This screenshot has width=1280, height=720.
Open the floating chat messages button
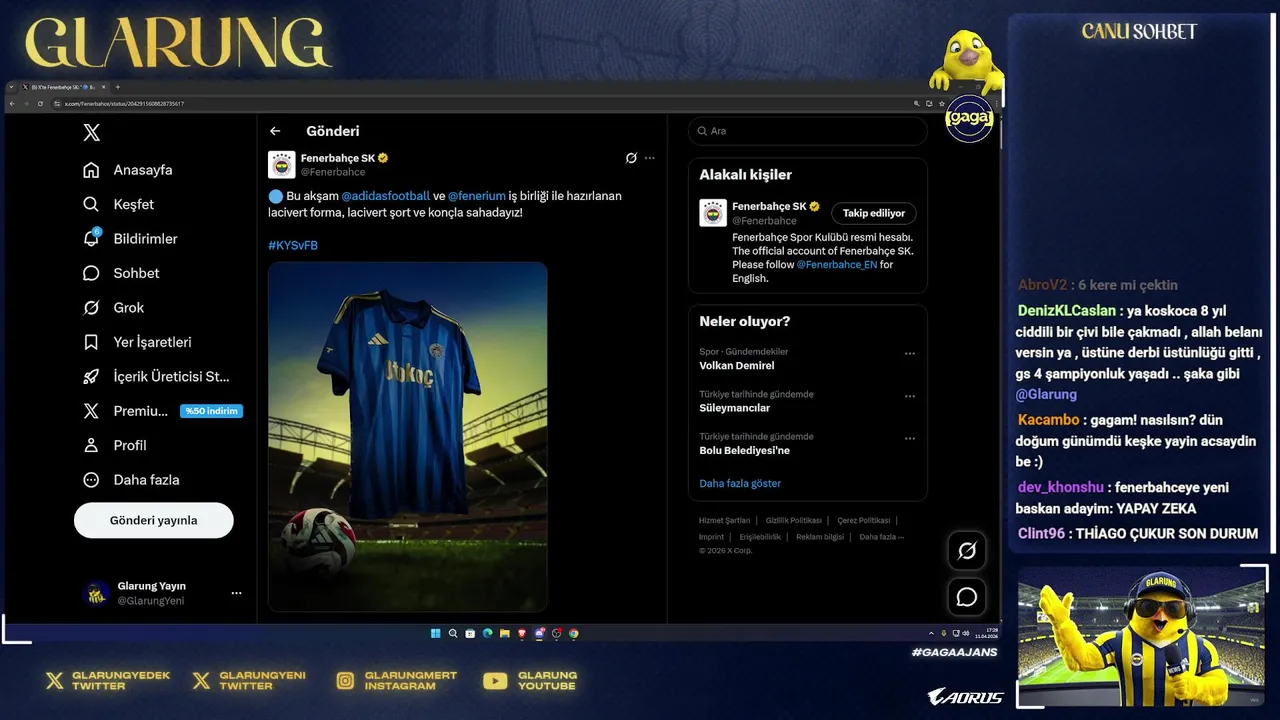967,597
